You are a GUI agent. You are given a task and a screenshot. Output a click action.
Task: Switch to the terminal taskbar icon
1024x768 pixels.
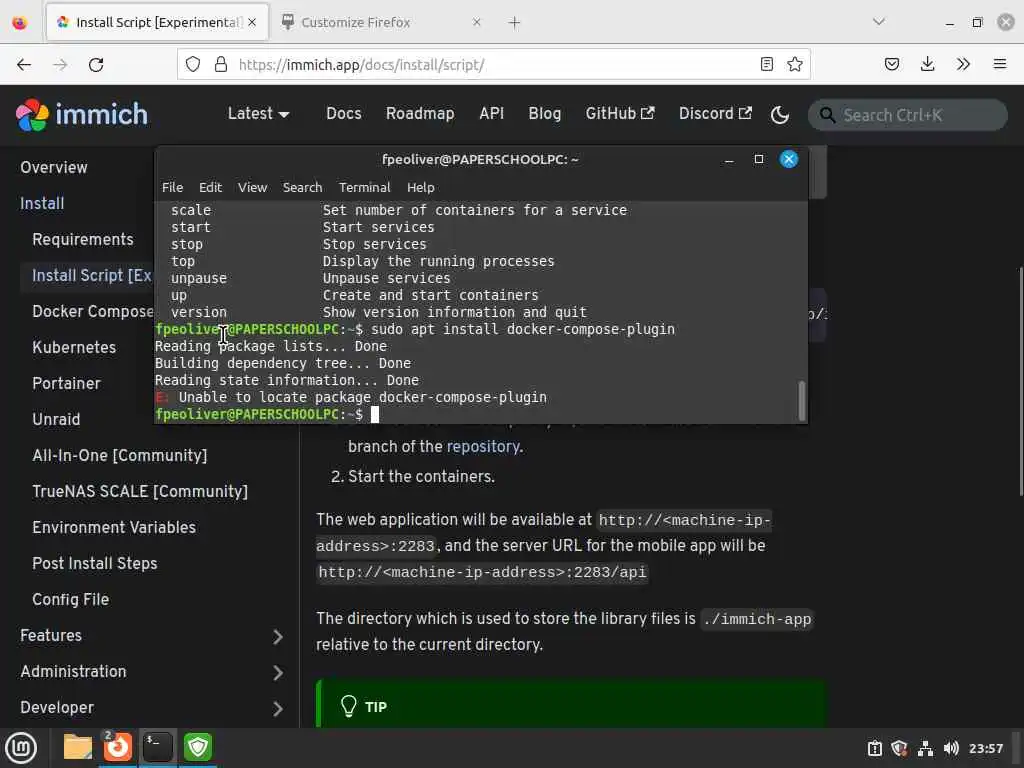point(157,747)
